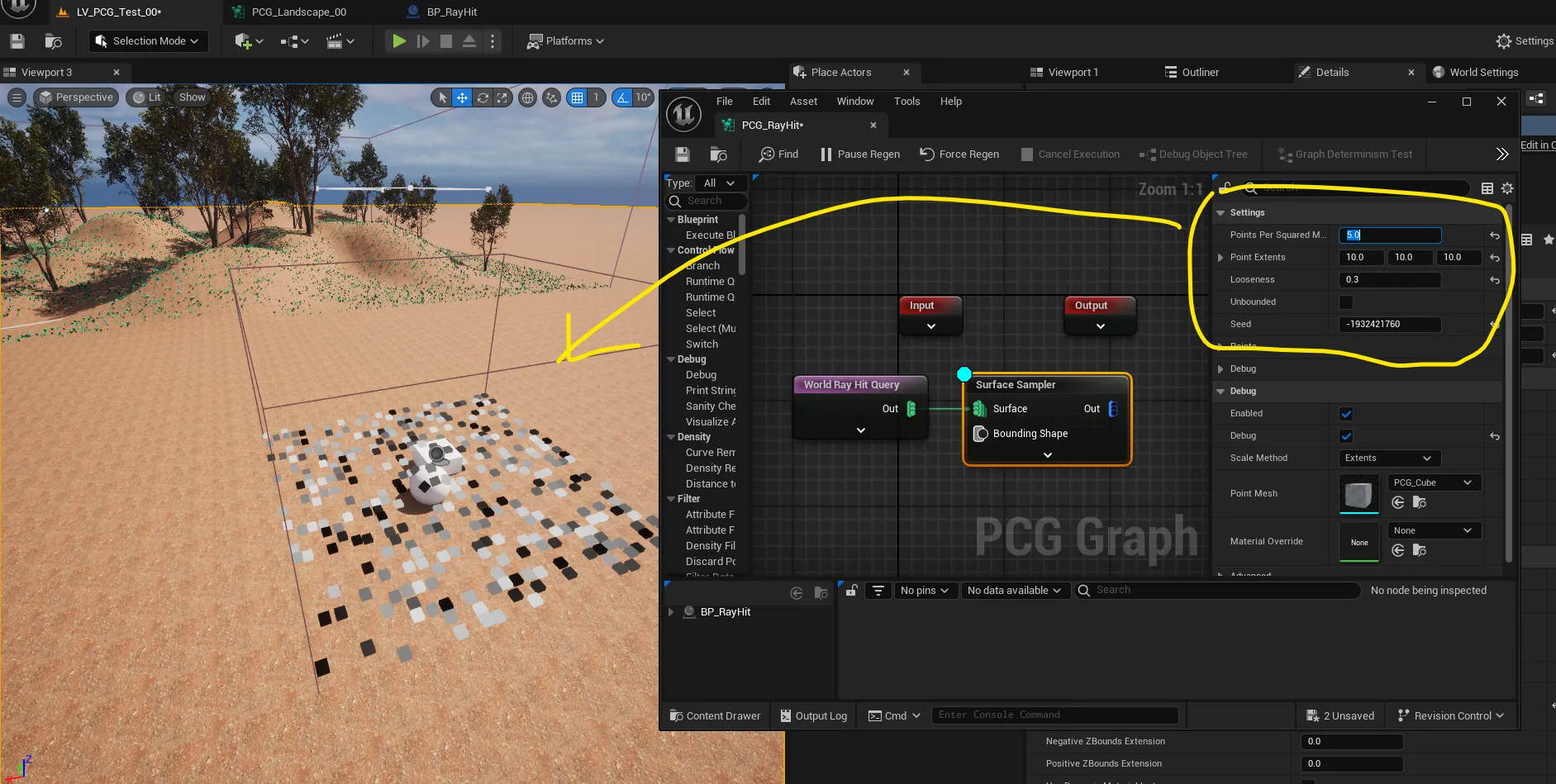The image size is (1556, 784).
Task: Save PCG_RayHit asset icon
Action: [x=683, y=154]
